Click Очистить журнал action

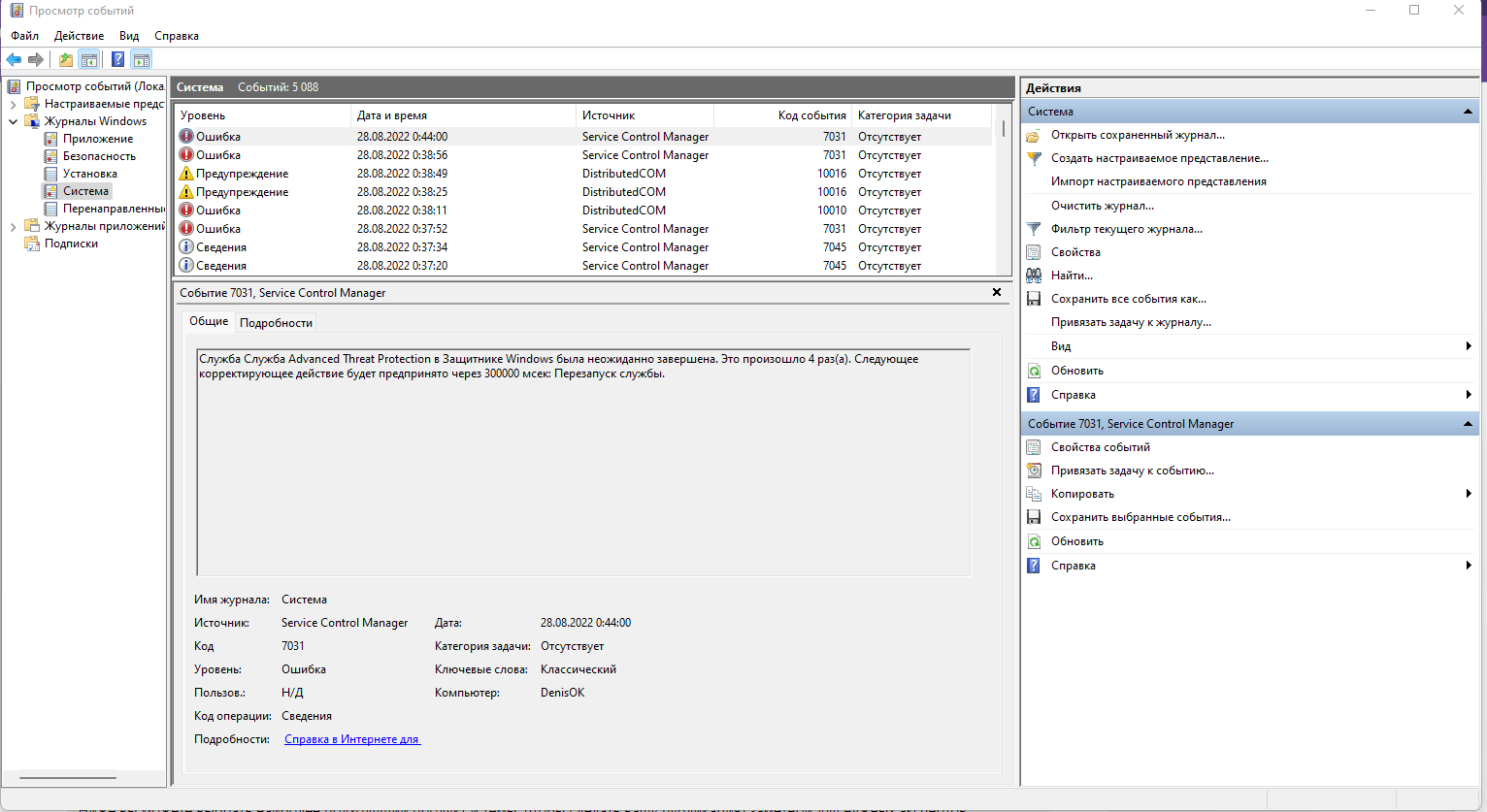(1103, 206)
